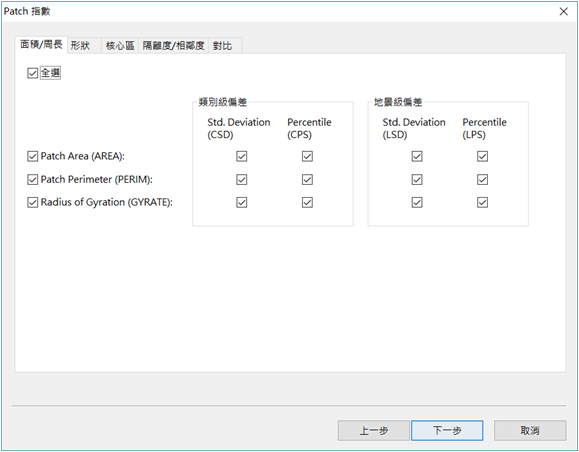Uncheck CSD checkbox for Radius of Gyration
Screen dimensions: 579x452
[x=241, y=202]
